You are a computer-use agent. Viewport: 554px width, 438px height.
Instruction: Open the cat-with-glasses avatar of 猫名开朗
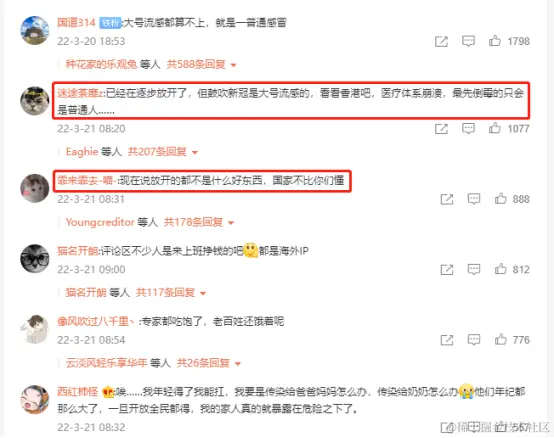tap(35, 259)
